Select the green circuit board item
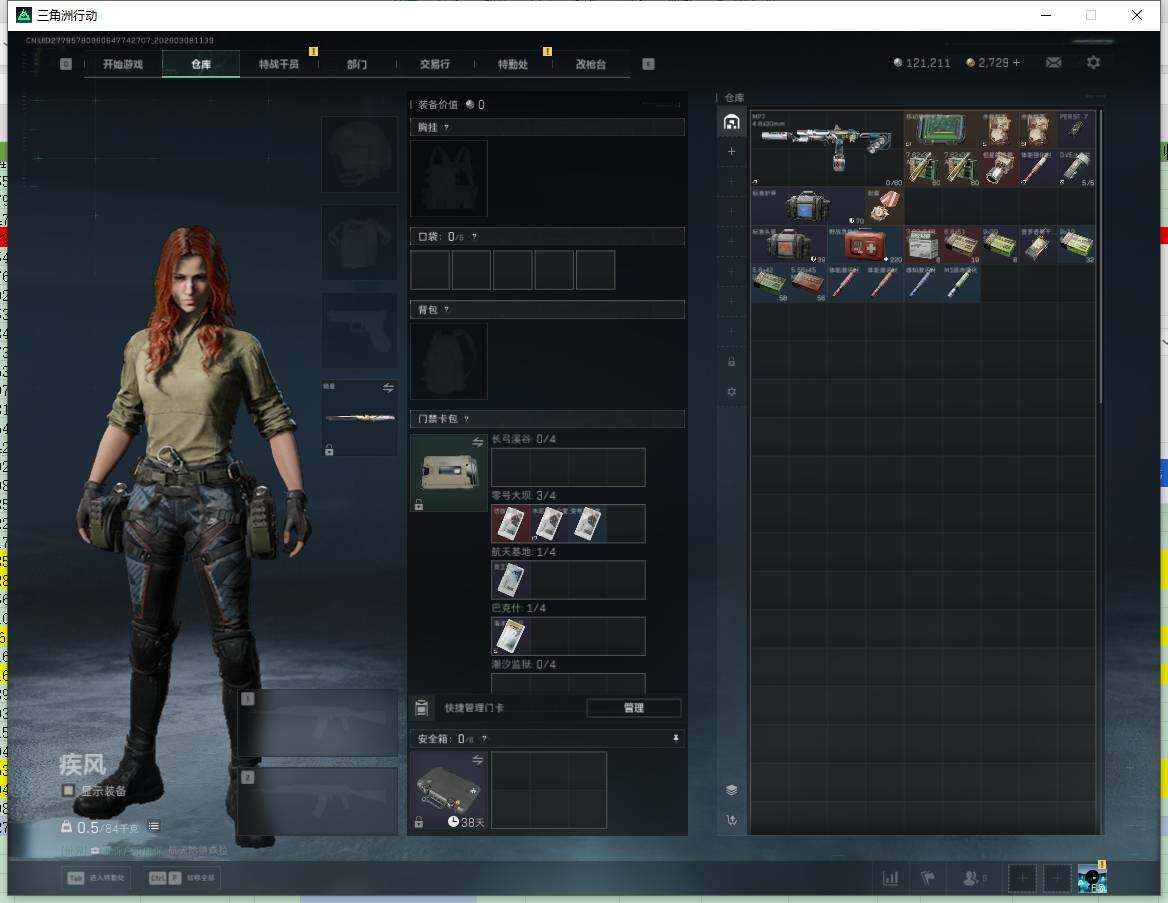The image size is (1168, 903). (942, 130)
